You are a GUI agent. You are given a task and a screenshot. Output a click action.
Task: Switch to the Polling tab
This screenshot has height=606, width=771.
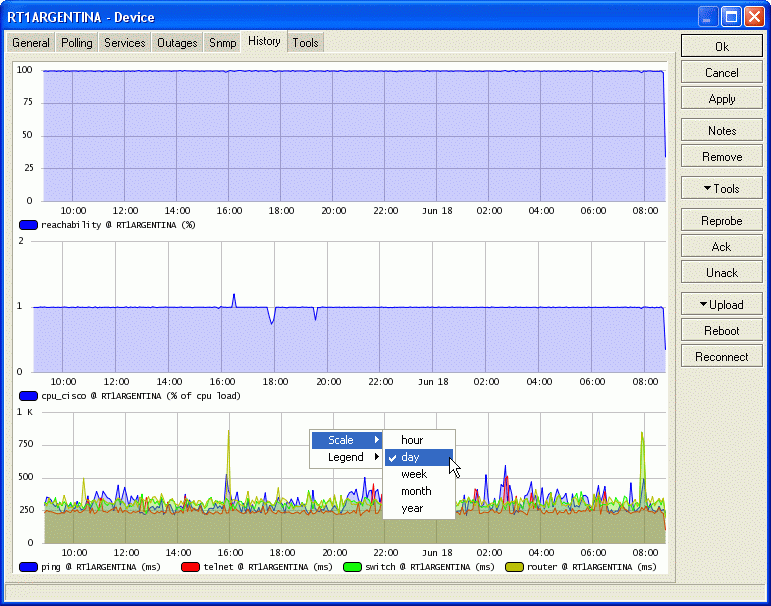[76, 43]
